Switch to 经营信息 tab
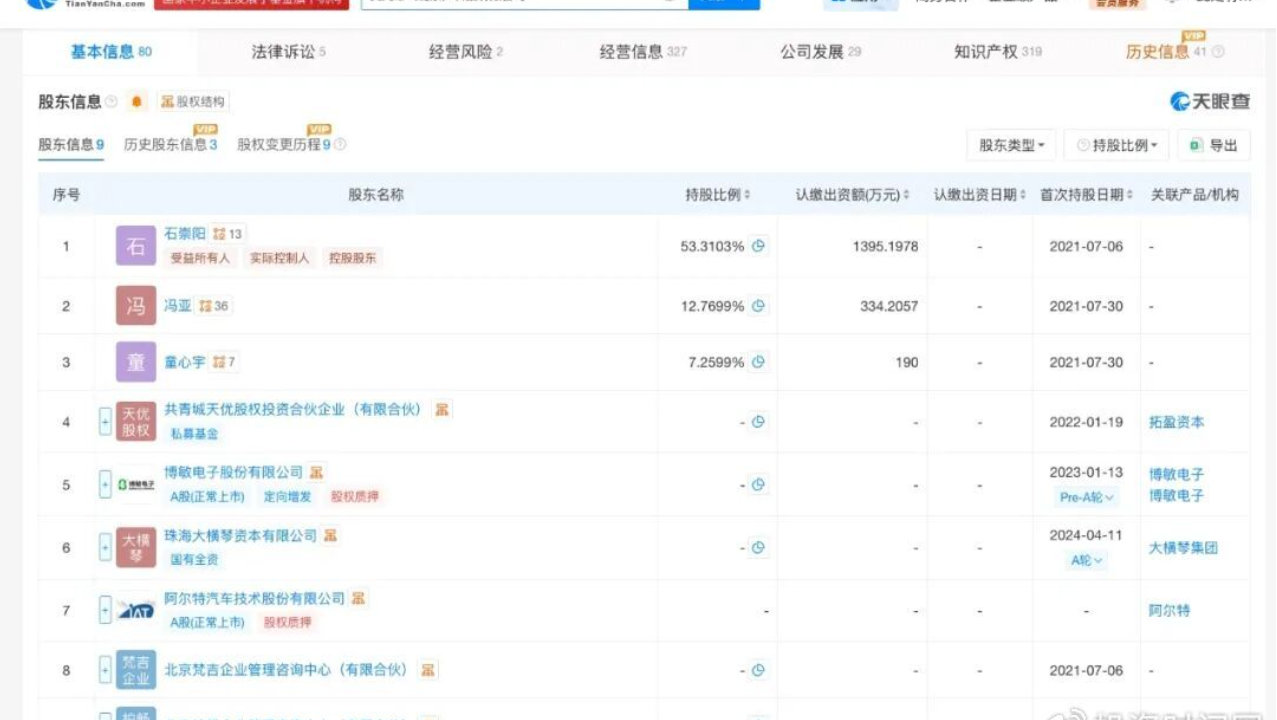The image size is (1277, 720). click(x=643, y=52)
